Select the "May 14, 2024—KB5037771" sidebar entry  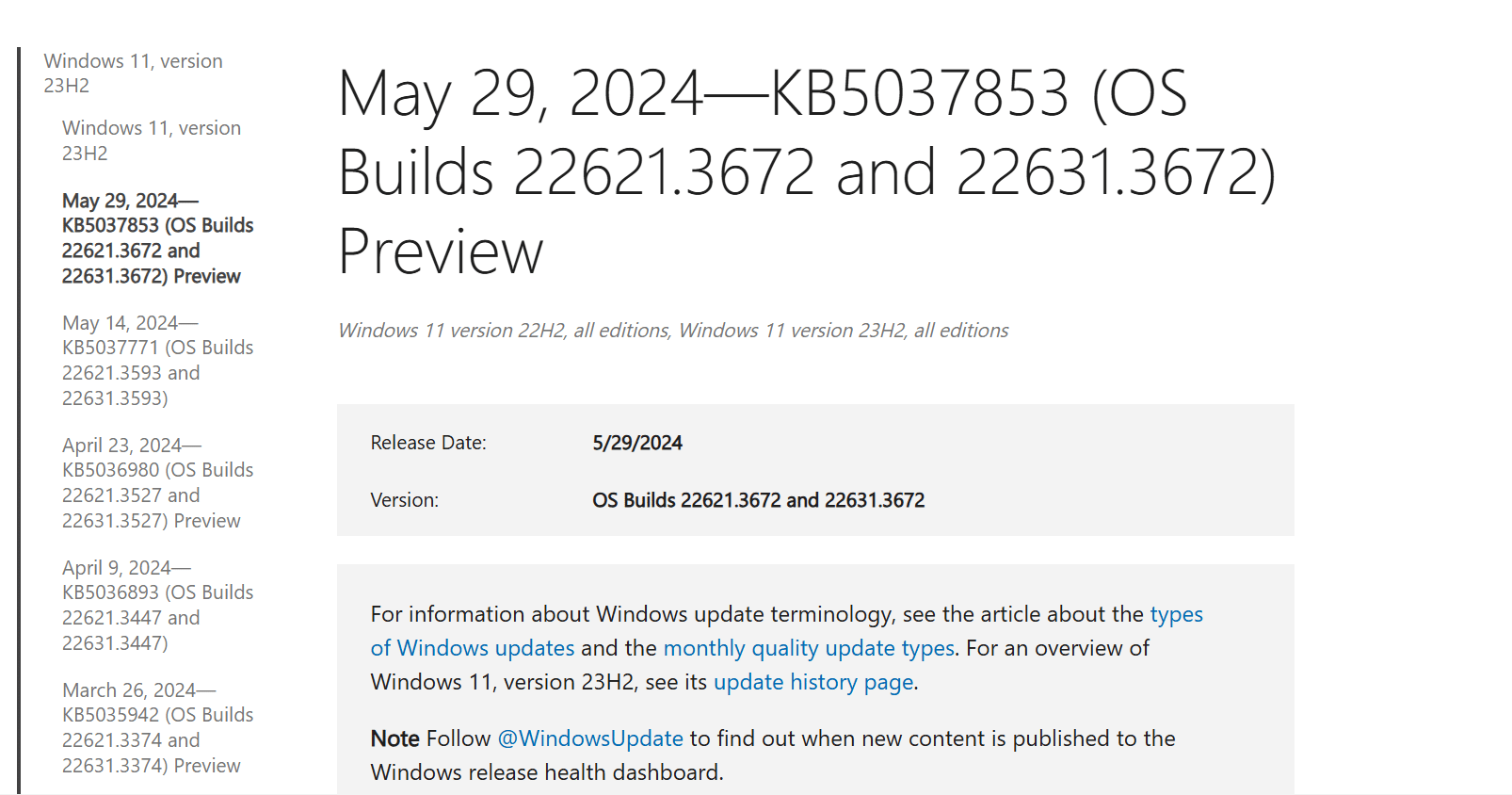point(157,360)
